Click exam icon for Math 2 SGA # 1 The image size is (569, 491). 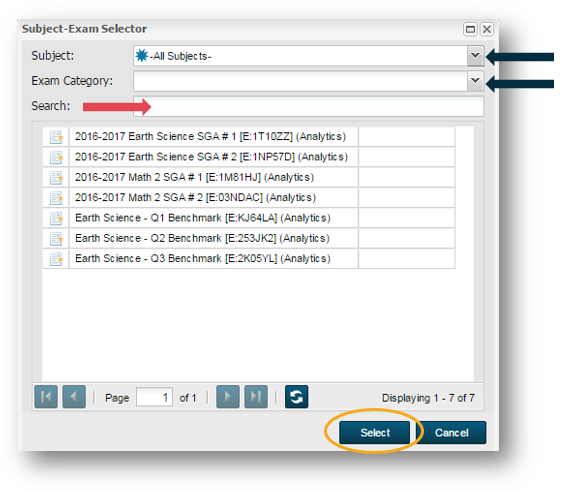pos(56,177)
